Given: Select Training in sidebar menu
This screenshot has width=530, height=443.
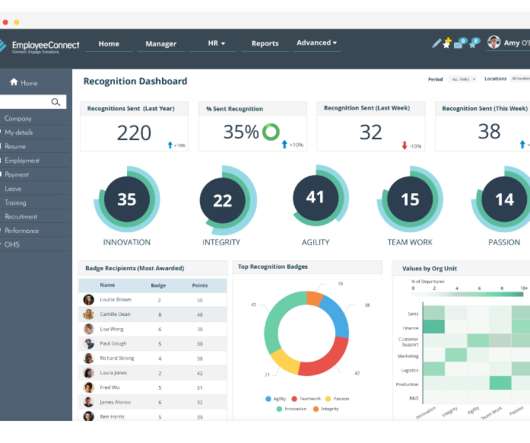Looking at the screenshot, I should pyautogui.click(x=15, y=203).
